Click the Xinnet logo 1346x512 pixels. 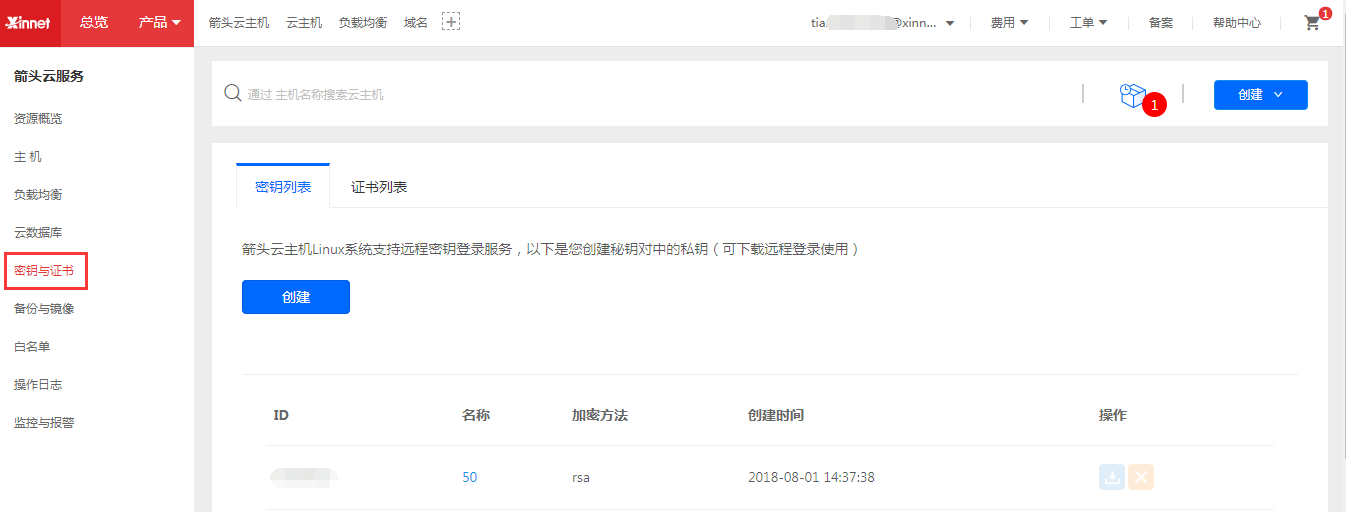tap(28, 23)
